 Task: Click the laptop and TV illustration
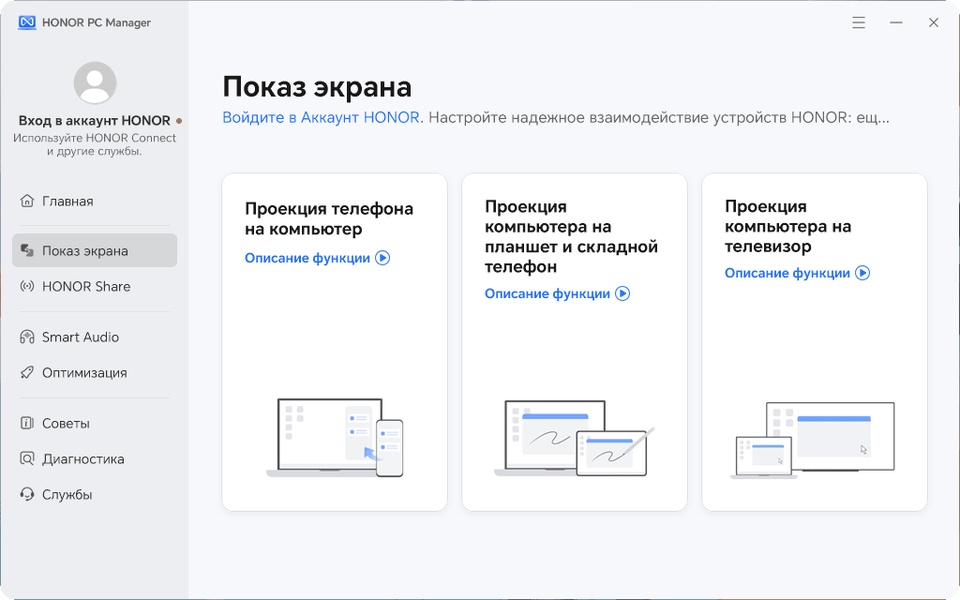tap(812, 440)
